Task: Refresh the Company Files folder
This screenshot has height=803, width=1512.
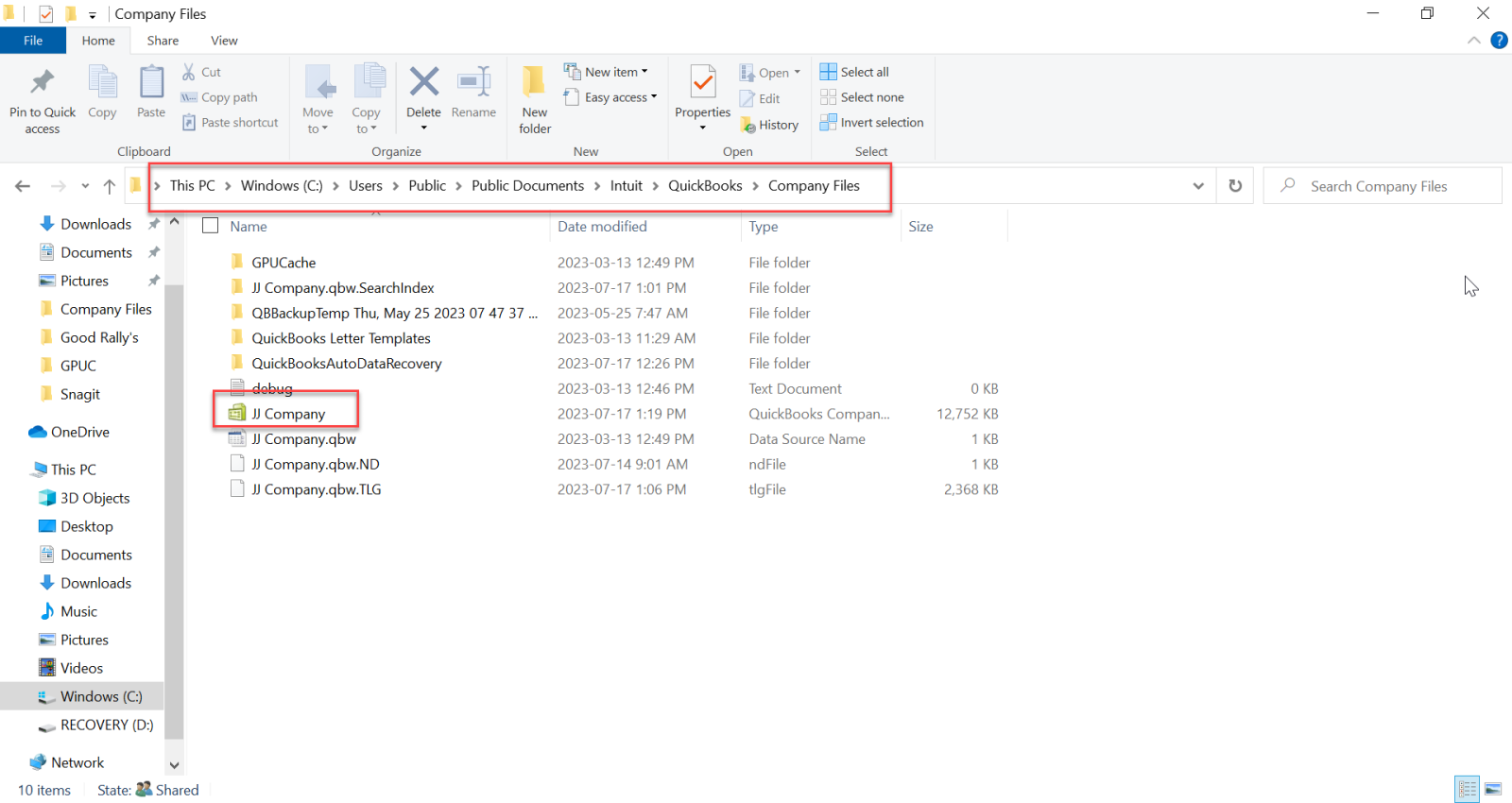Action: click(1235, 186)
